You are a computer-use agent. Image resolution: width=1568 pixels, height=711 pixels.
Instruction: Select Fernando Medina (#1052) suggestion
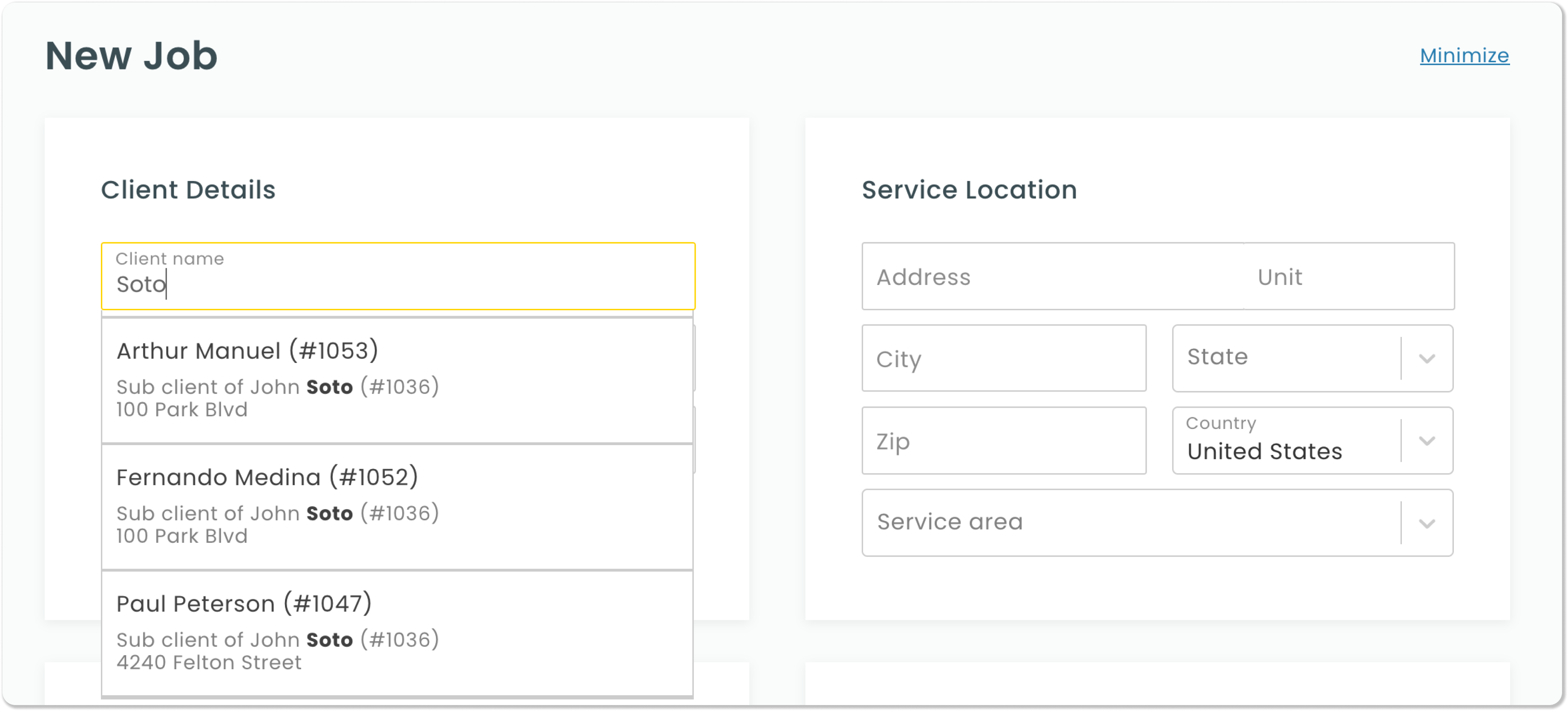coord(397,507)
